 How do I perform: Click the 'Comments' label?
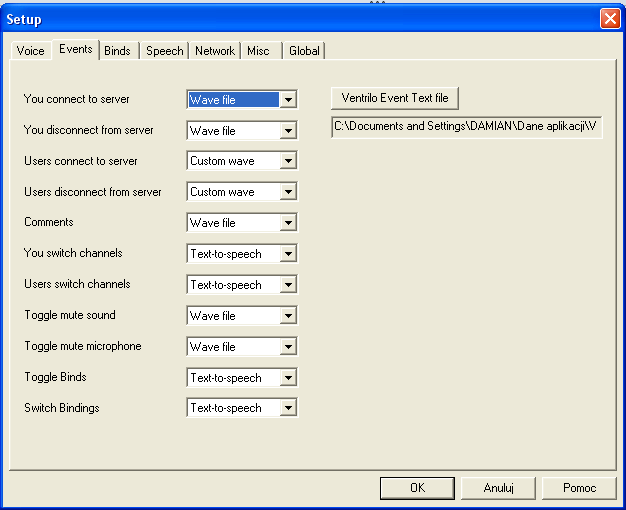[49, 222]
